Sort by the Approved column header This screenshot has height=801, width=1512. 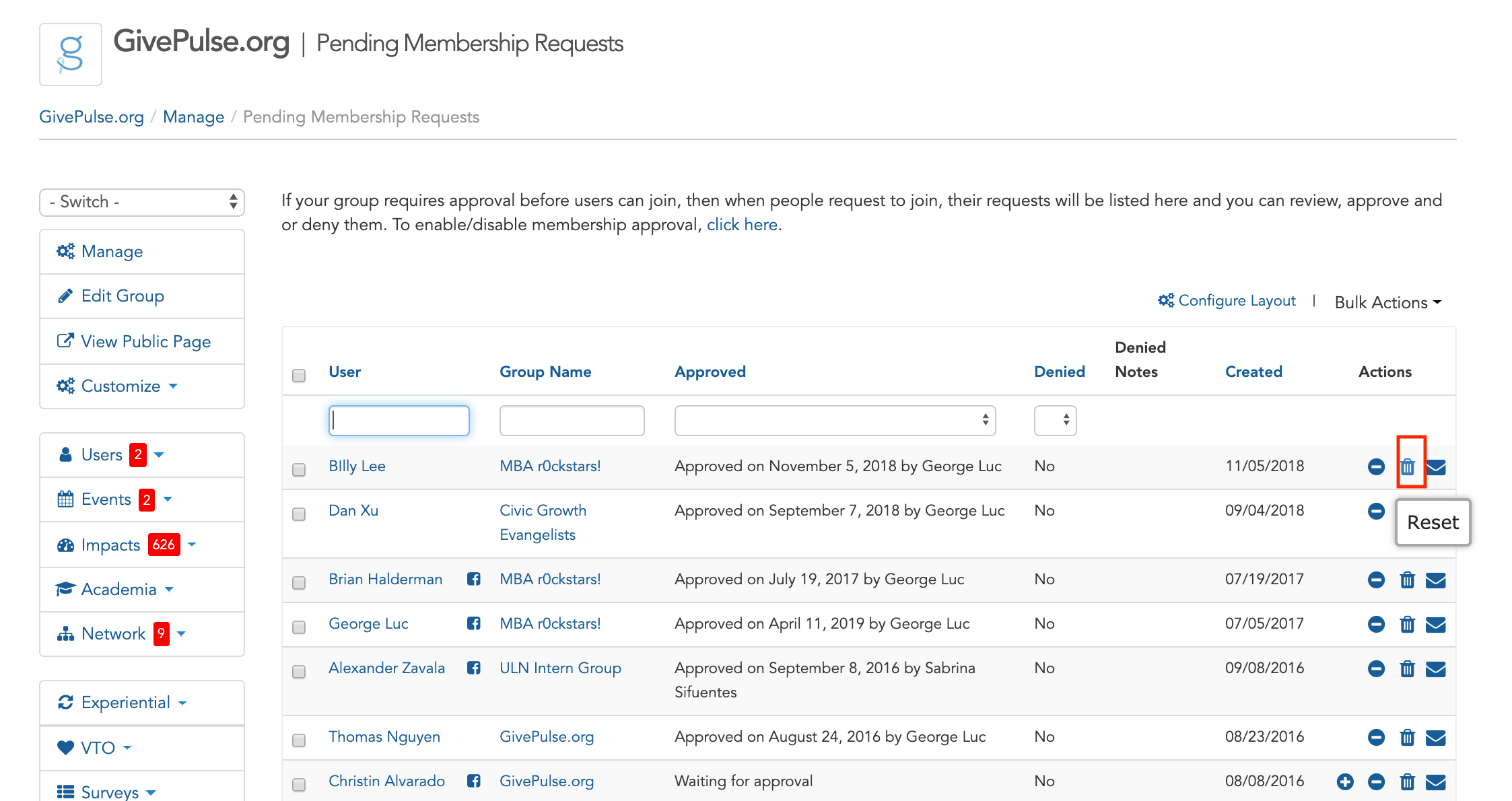coord(710,372)
